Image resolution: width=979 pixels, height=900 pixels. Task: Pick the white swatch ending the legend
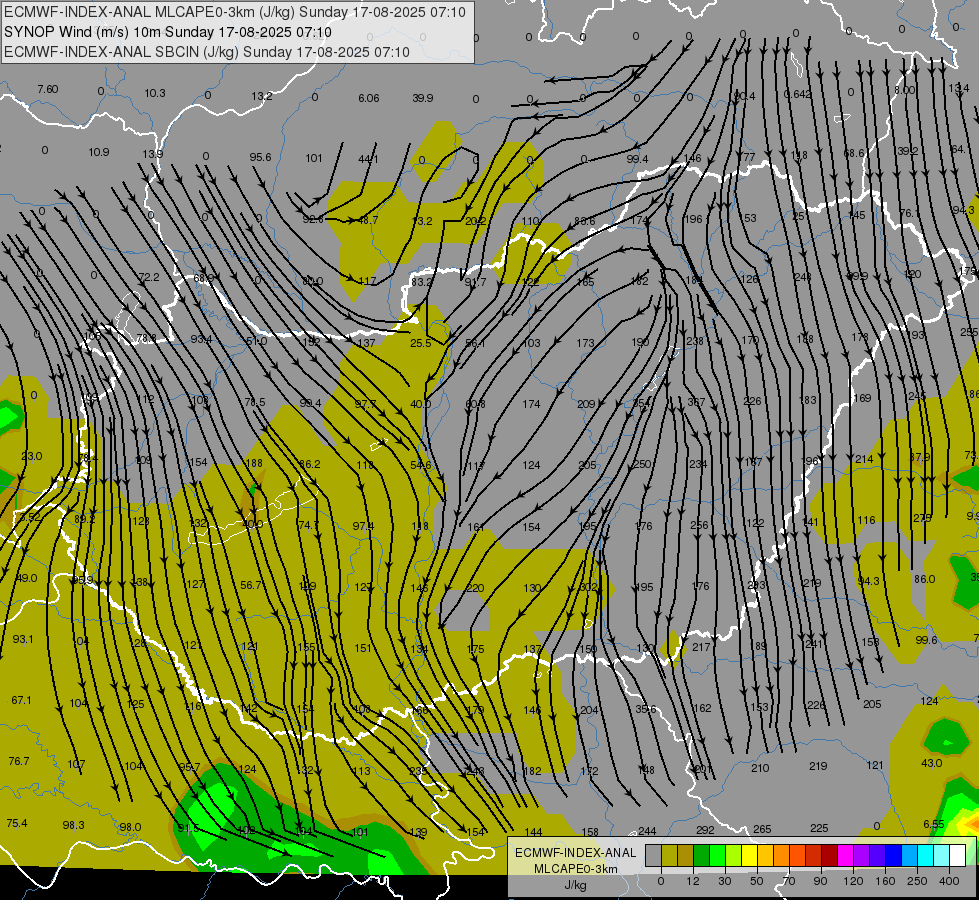pos(958,855)
